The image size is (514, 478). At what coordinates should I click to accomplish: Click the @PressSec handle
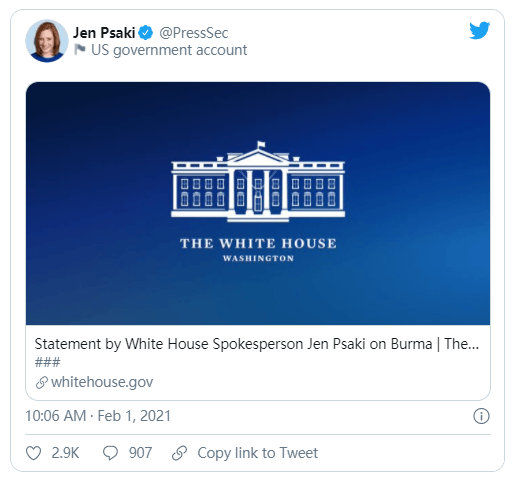[x=193, y=33]
